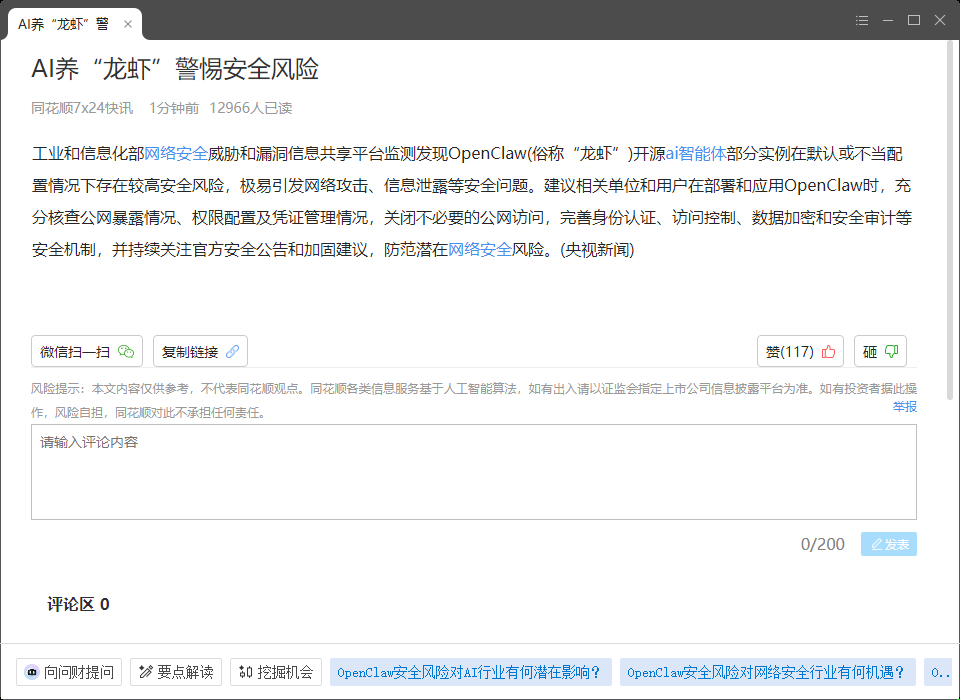
Task: Click the cut-off third suggested question chip beginning with O
Action: click(939, 672)
